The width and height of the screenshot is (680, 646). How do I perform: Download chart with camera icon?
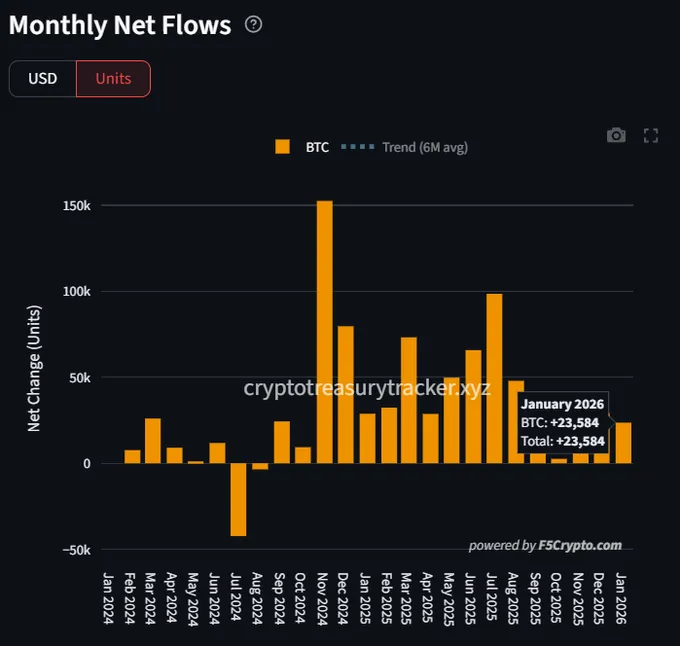(616, 135)
